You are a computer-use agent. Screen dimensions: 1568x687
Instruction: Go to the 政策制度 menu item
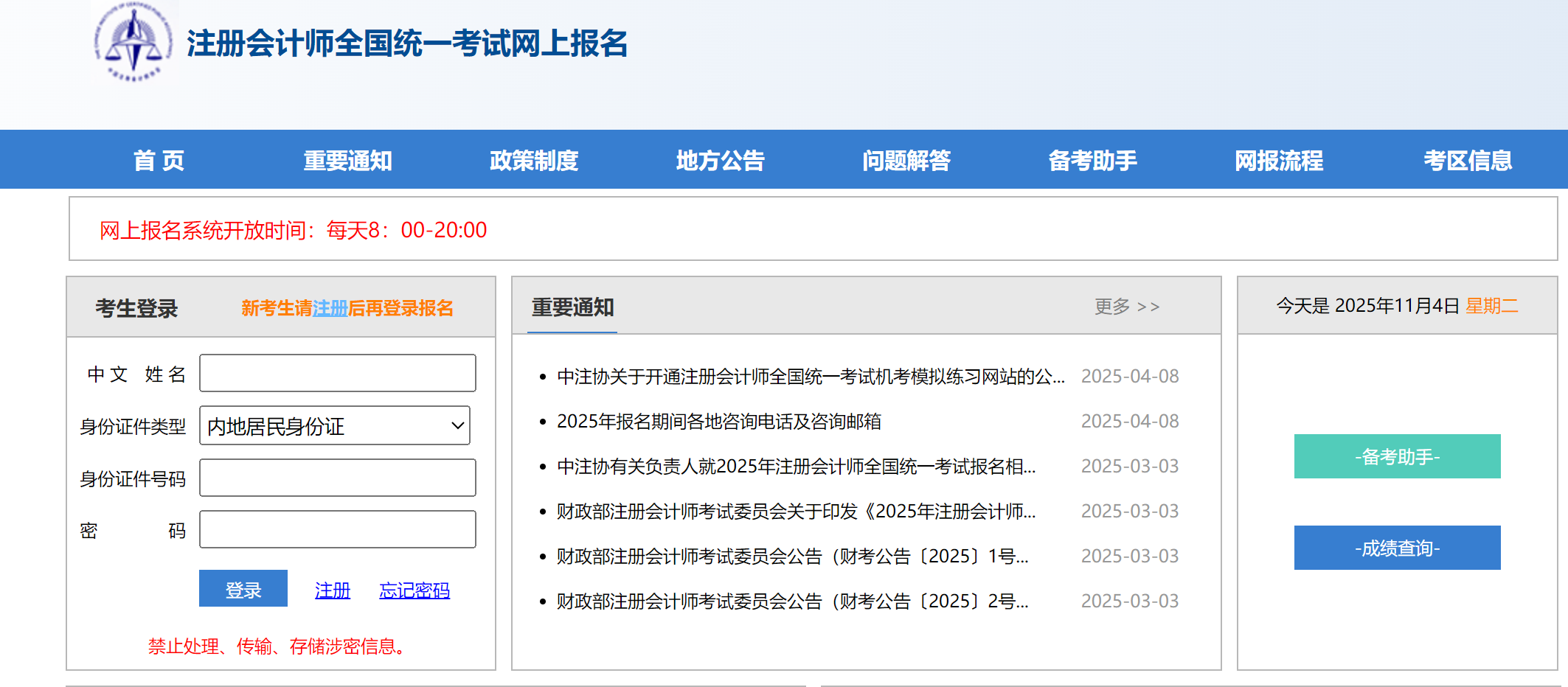point(534,161)
